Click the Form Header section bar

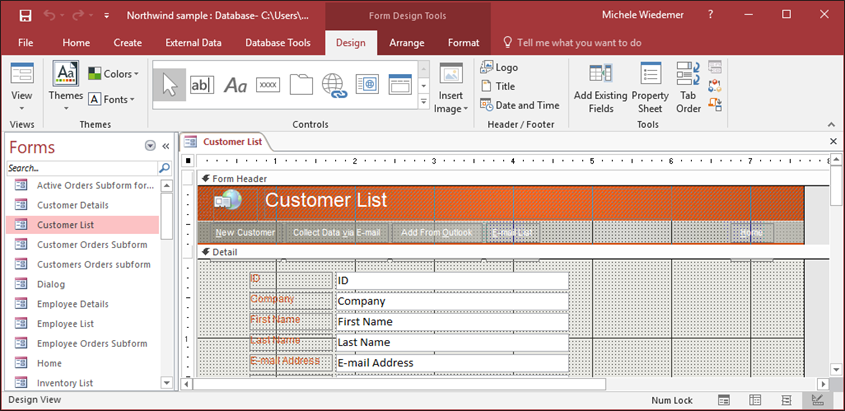[512, 178]
